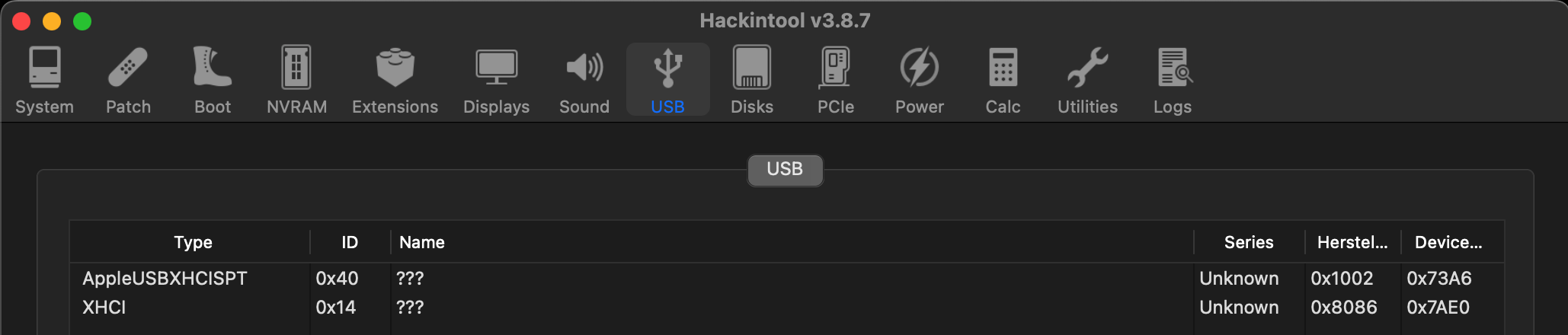Screen dimensions: 1568x335
Task: Open the Extensions brick icon
Action: tap(395, 68)
